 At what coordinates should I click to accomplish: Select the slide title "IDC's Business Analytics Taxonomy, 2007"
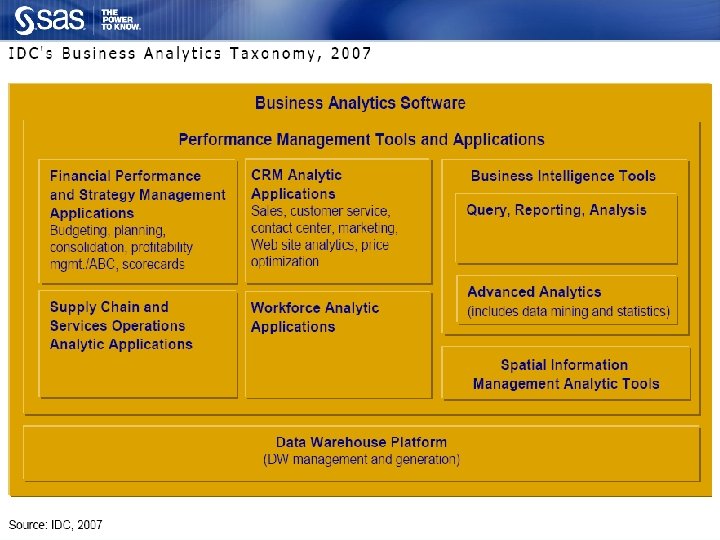(190, 54)
